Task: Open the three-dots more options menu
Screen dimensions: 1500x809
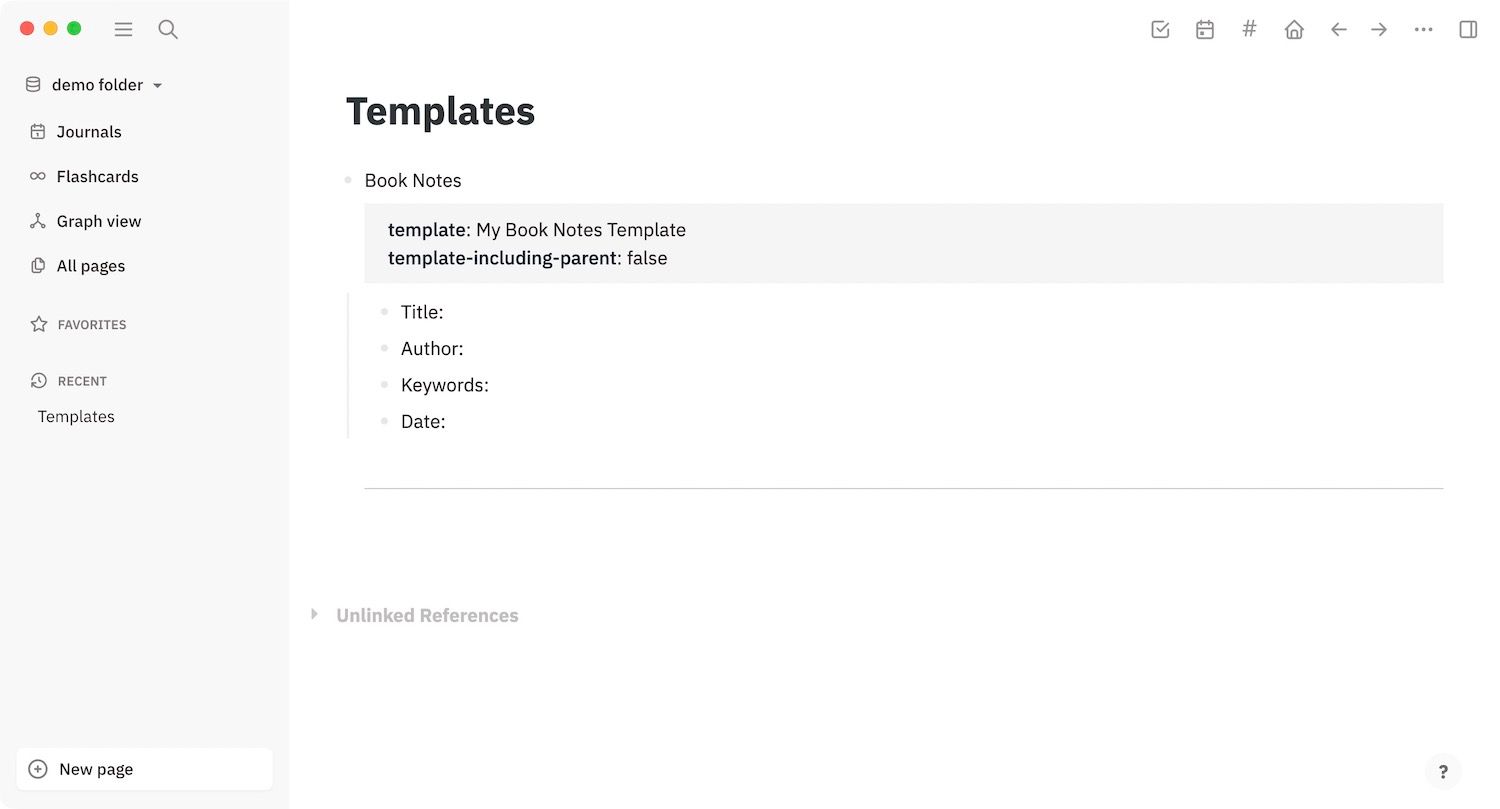Action: 1424,30
